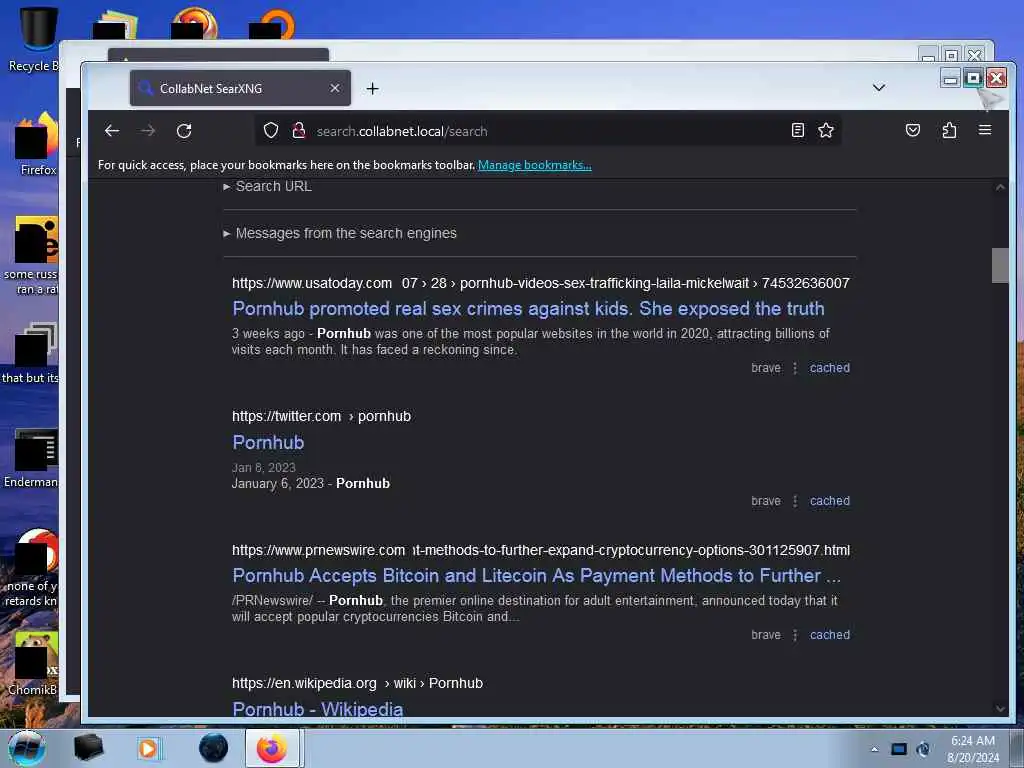Open the tracking protection shield icon
1024x768 pixels.
[271, 131]
